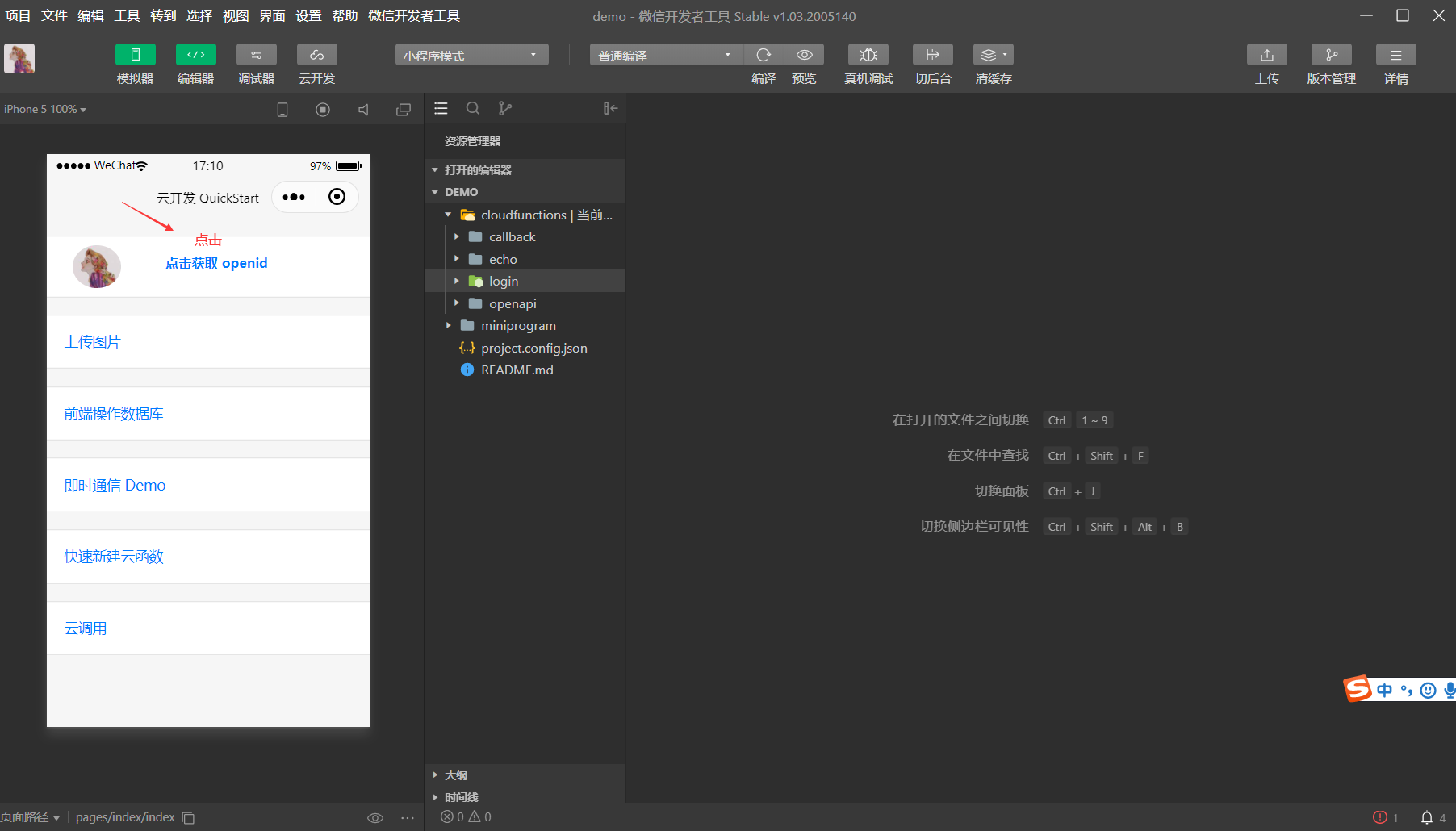Open the 文件 menu
The width and height of the screenshot is (1456, 831).
(54, 16)
